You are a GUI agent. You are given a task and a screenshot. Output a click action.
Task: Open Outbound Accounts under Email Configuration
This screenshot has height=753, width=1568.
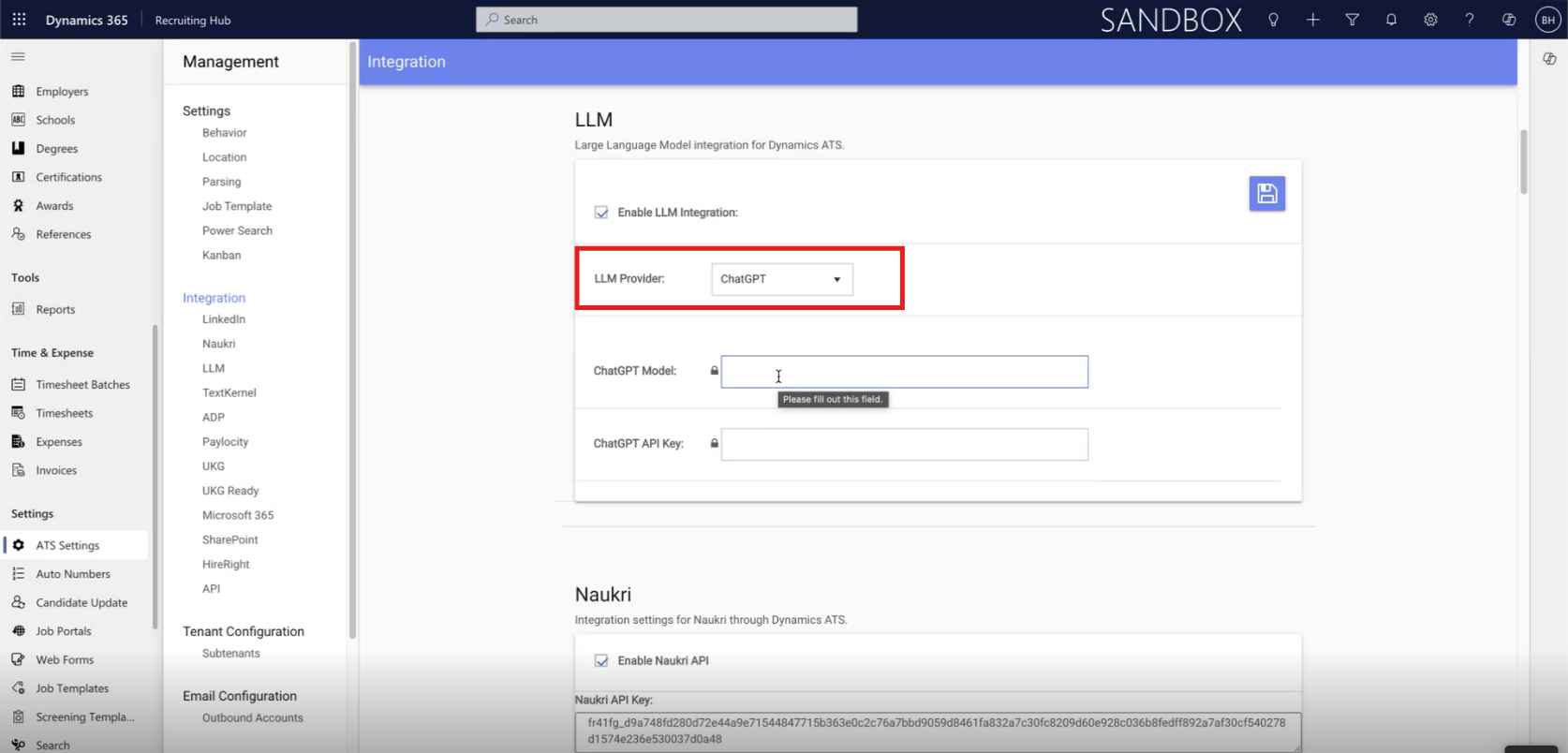click(x=253, y=718)
